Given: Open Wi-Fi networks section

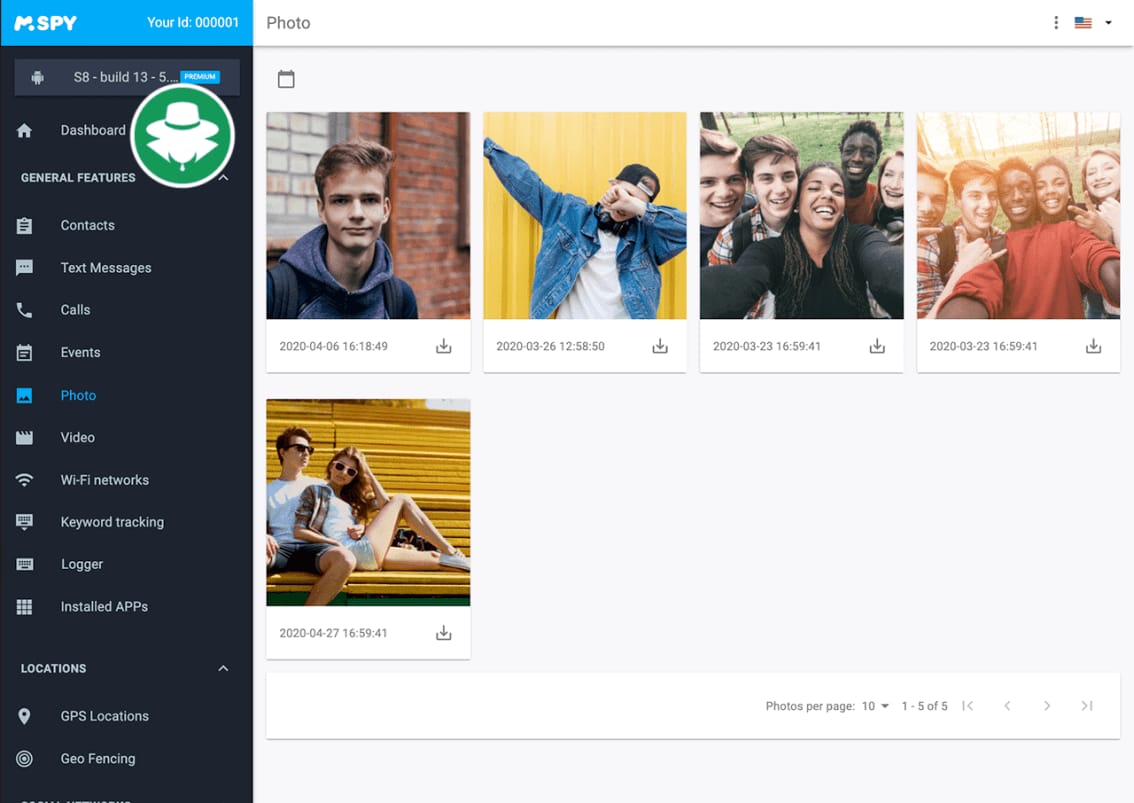Looking at the screenshot, I should [104, 480].
